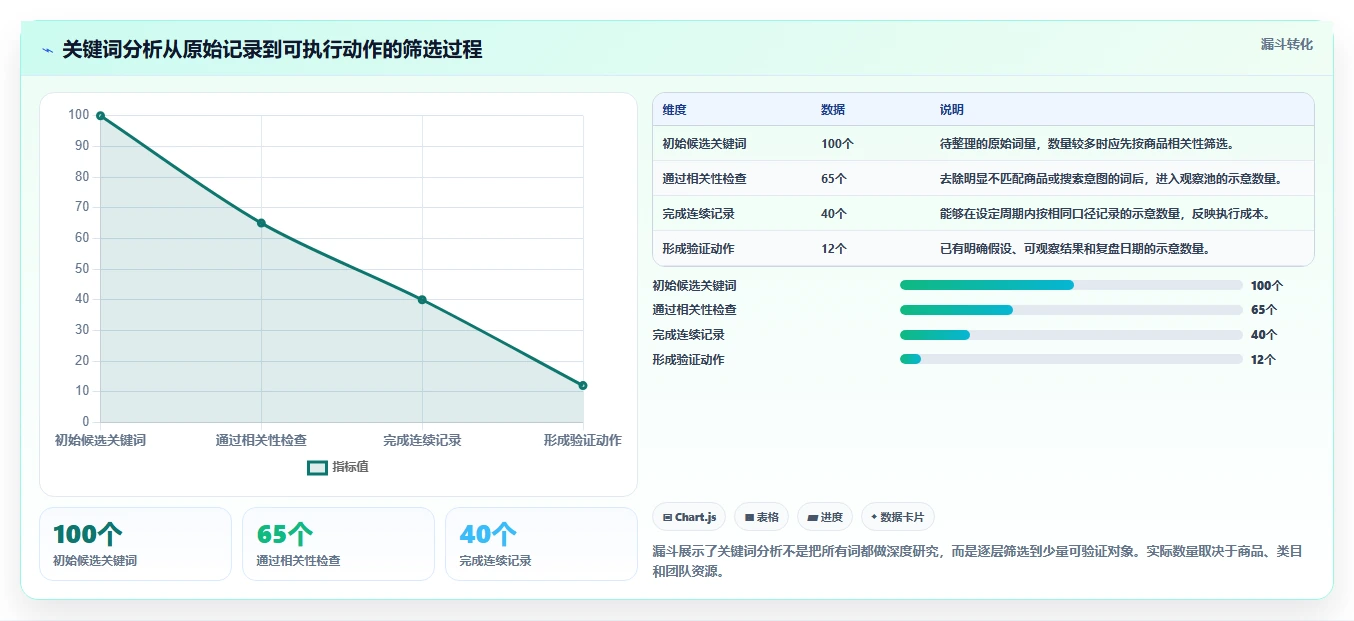Select the 数据卡片 tag chip
1354x621 pixels.
coord(897,517)
